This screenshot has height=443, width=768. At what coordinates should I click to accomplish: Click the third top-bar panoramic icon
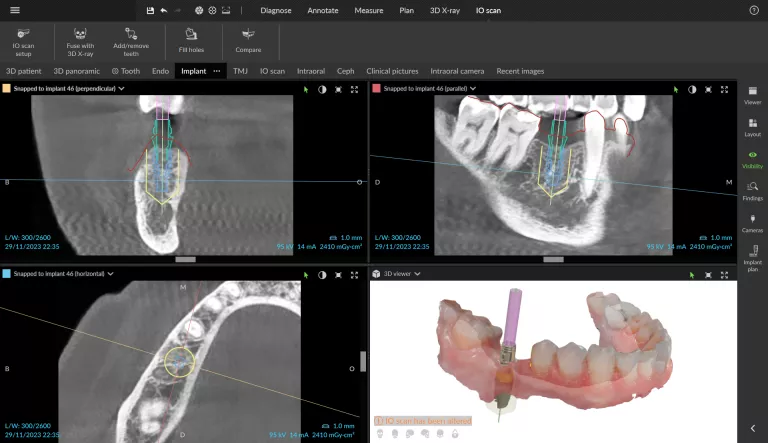(226, 10)
